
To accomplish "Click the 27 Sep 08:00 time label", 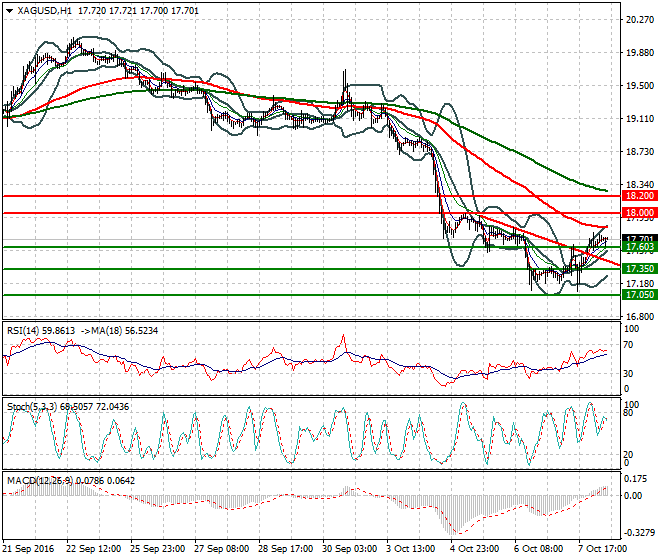I will (x=222, y=549).
